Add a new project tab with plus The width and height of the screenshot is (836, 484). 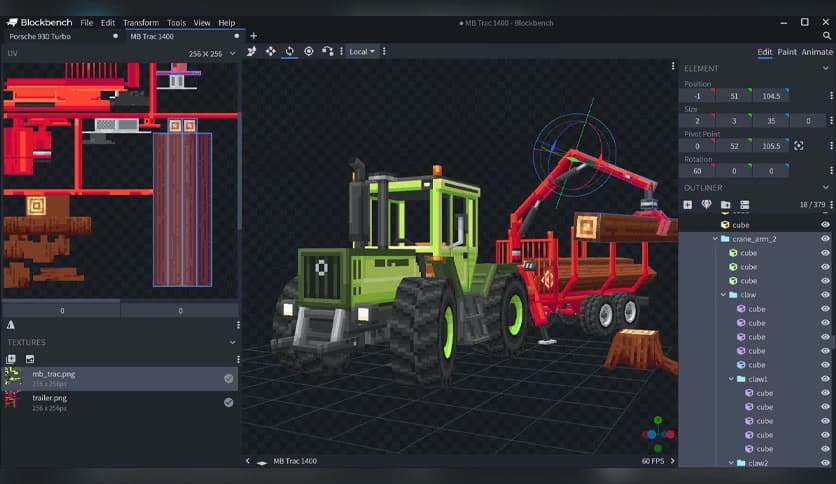(254, 36)
